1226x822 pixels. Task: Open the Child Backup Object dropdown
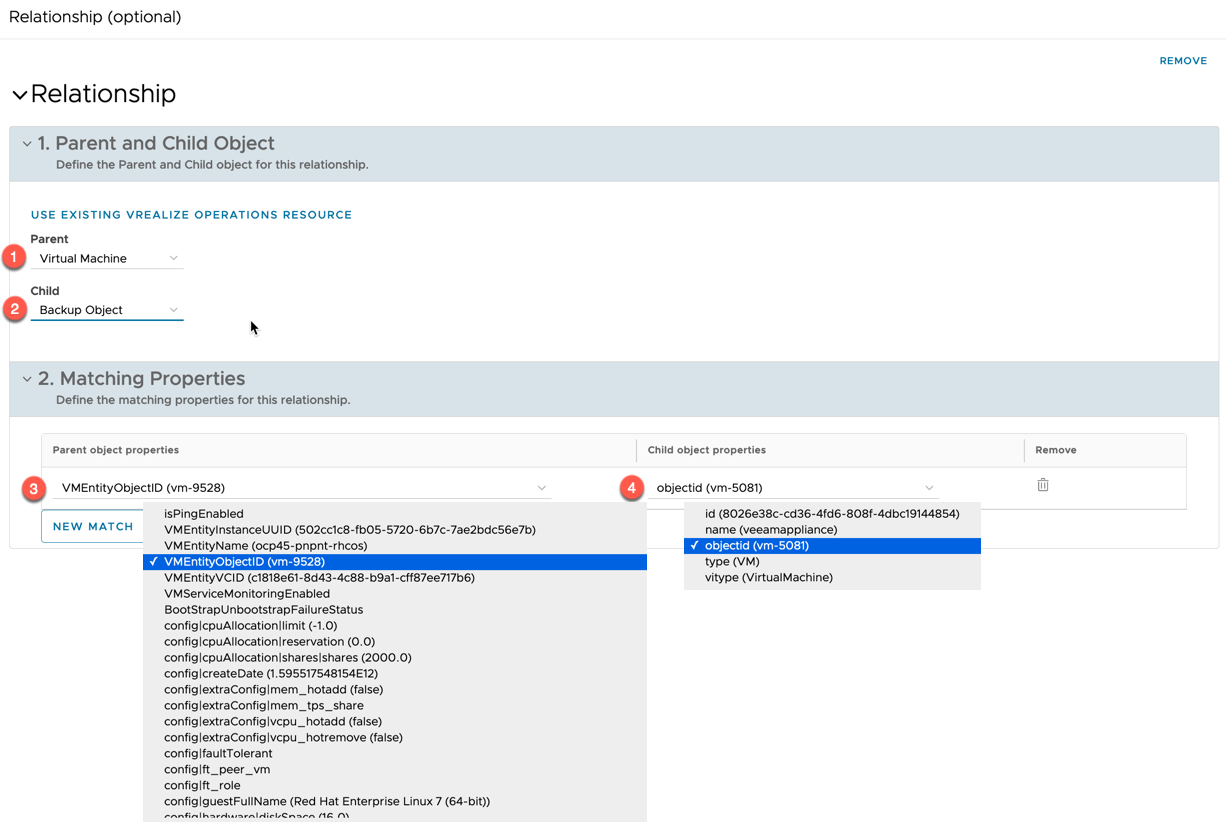coord(107,310)
